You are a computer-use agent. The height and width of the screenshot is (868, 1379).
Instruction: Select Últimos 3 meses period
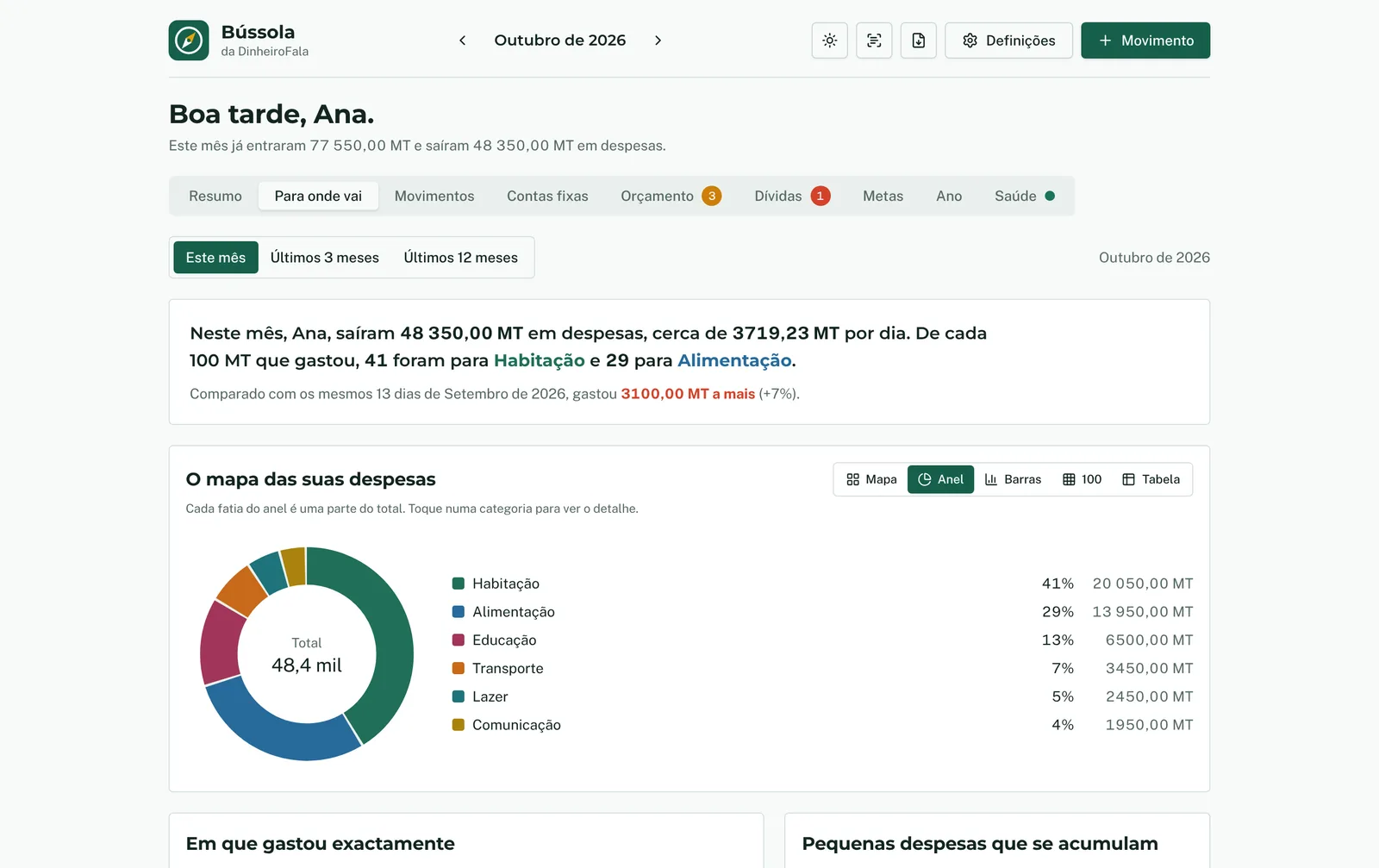325,258
